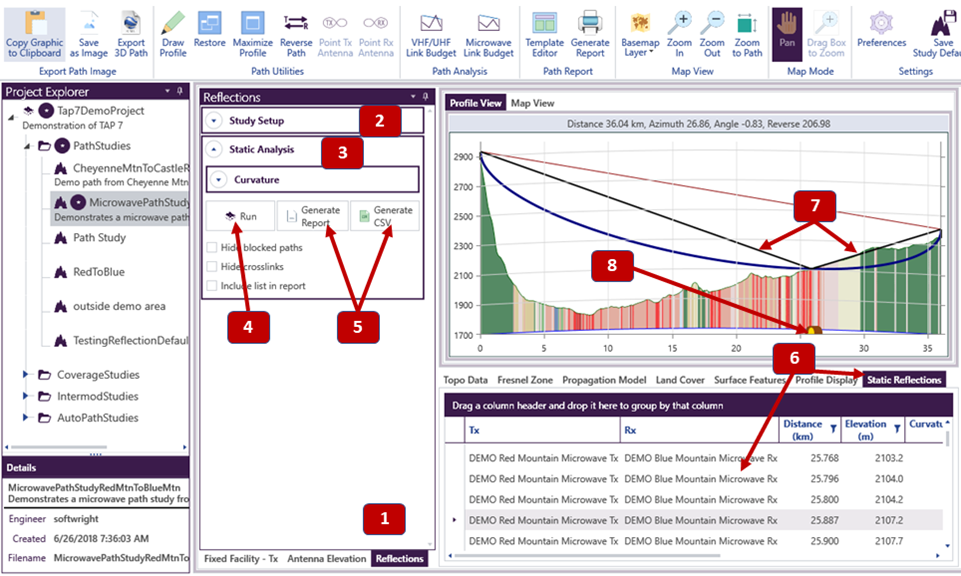Click the Generate Report printer icon
This screenshot has height=576, width=961.
coord(590,22)
